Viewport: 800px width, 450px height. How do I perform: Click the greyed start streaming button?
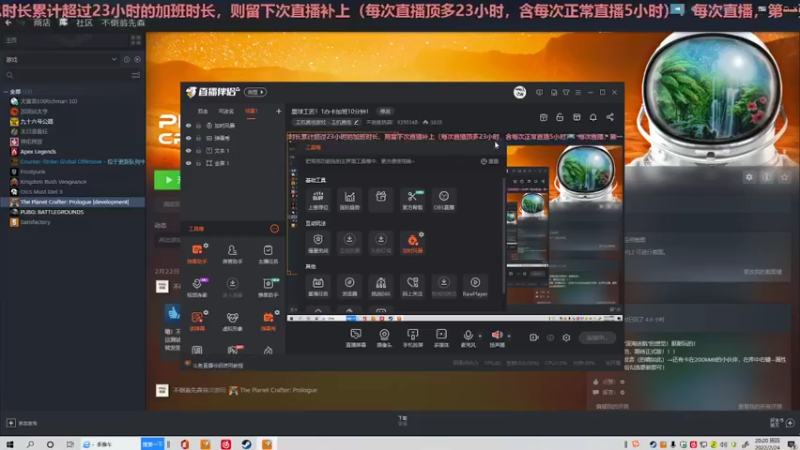(597, 338)
